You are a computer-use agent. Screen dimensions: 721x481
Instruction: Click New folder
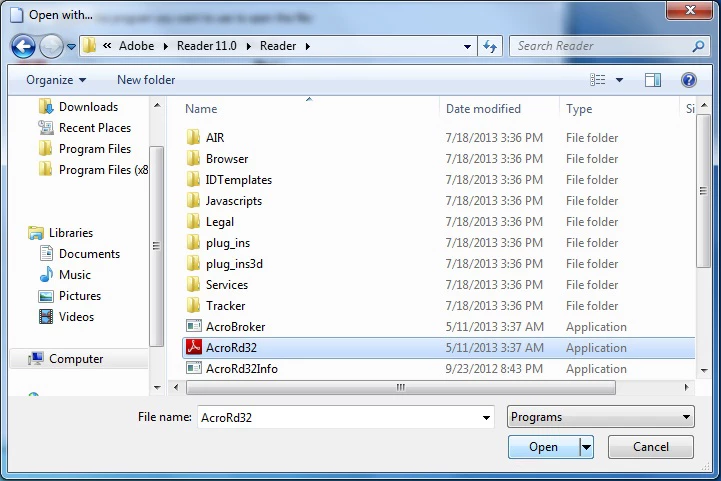(x=146, y=80)
